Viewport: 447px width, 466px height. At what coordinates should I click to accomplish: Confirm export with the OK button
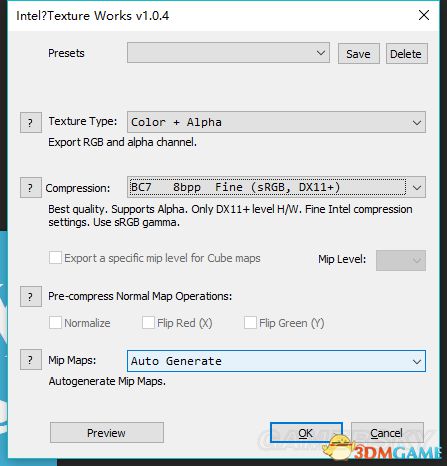306,433
